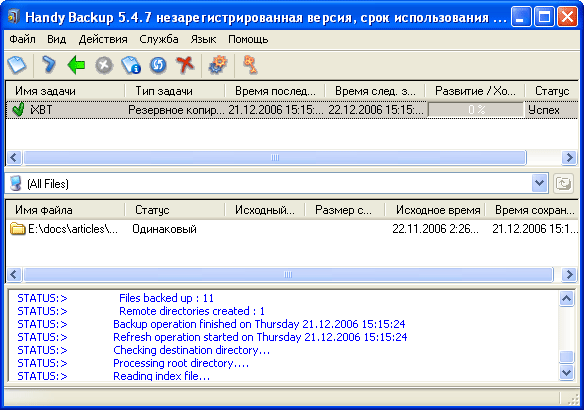Click the registration keys icon
Image resolution: width=584 pixels, height=410 pixels.
point(250,65)
